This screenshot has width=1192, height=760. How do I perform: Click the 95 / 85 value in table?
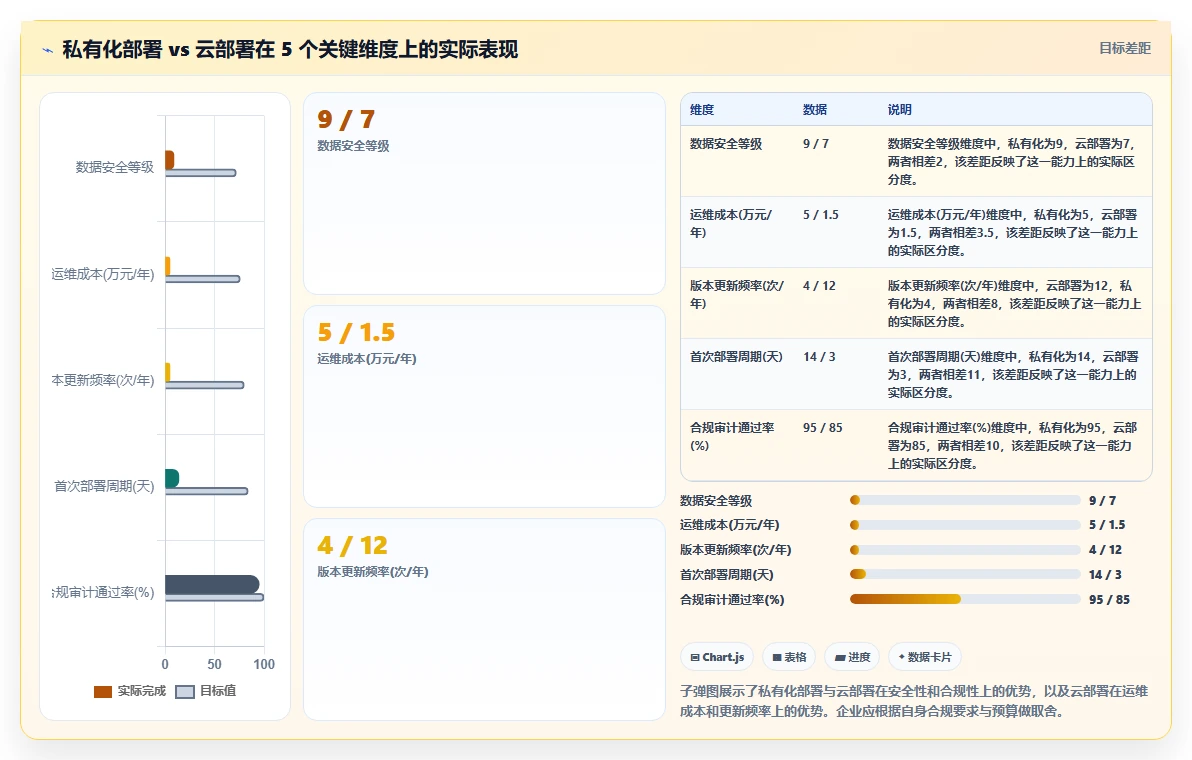point(823,428)
